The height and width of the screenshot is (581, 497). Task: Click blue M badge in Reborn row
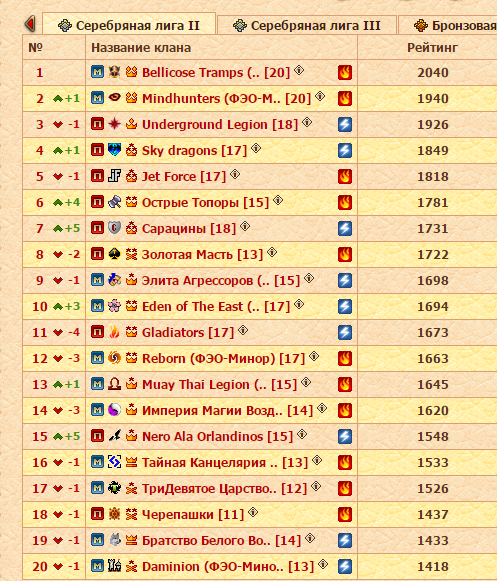pyautogui.click(x=97, y=358)
